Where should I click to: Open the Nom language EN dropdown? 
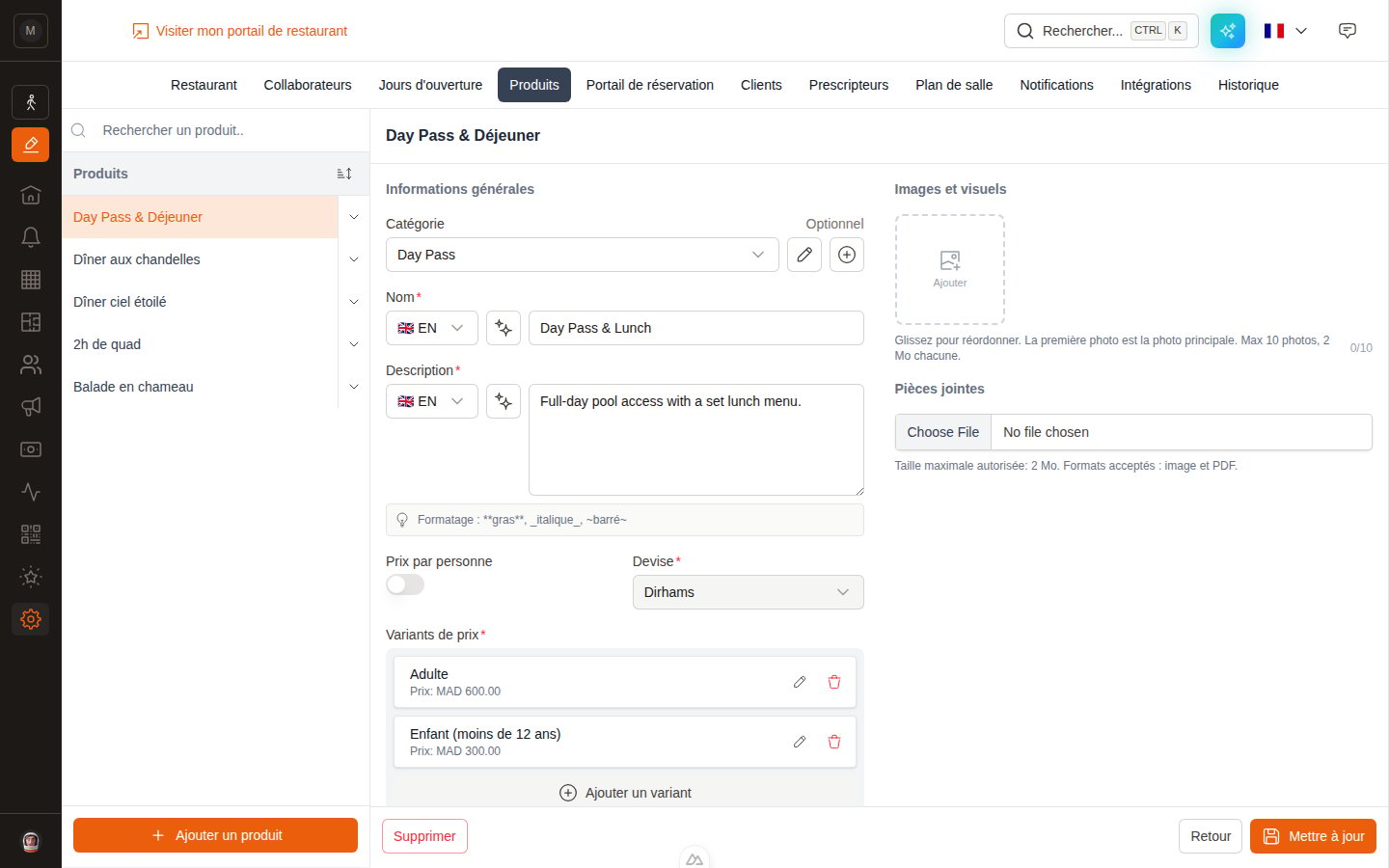point(432,328)
